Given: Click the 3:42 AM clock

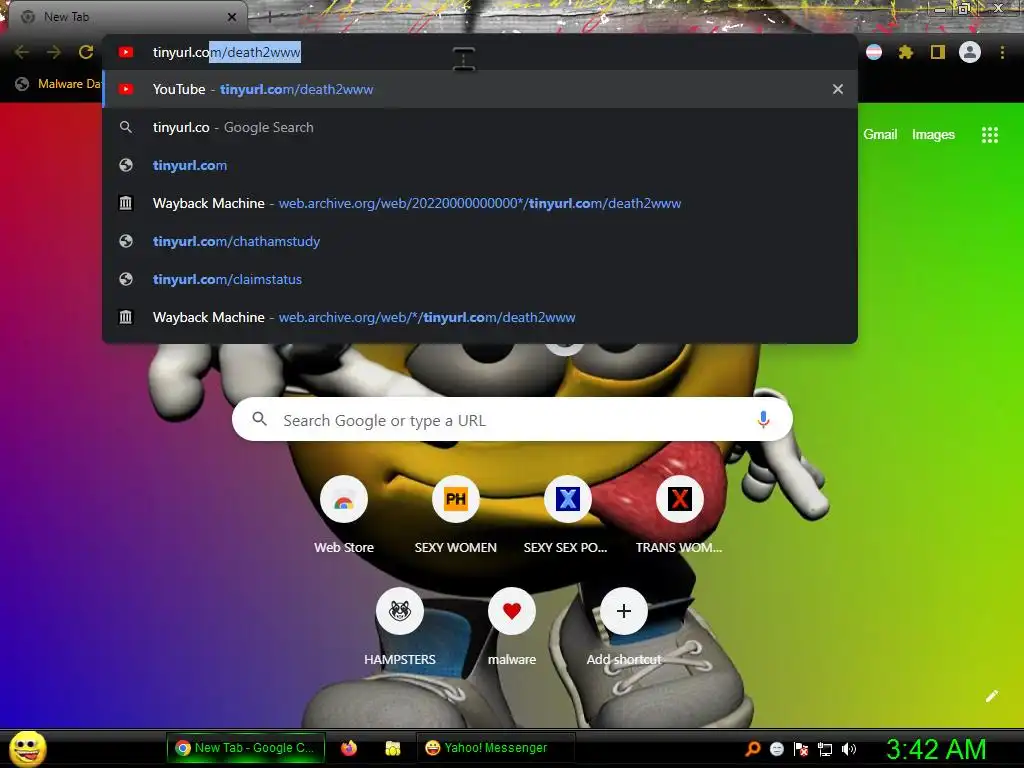Looking at the screenshot, I should click(936, 749).
